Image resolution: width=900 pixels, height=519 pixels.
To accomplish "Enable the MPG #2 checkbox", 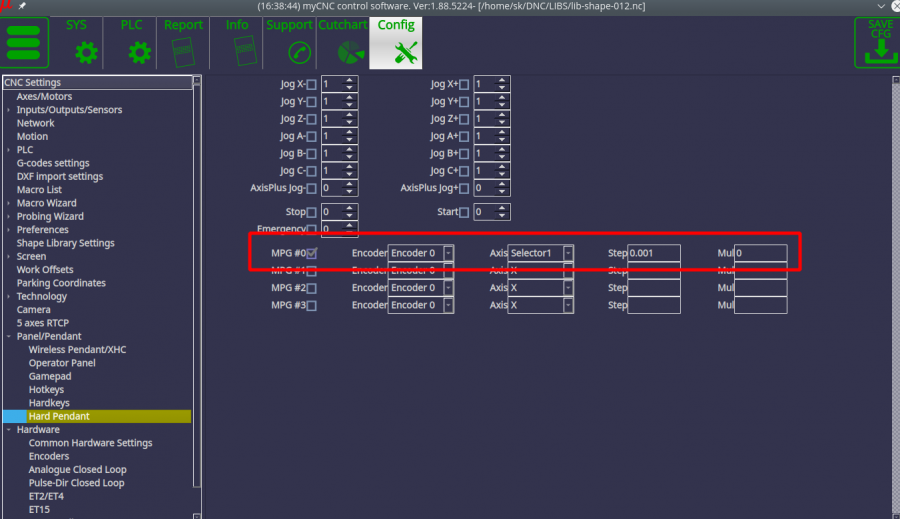I will pyautogui.click(x=312, y=288).
